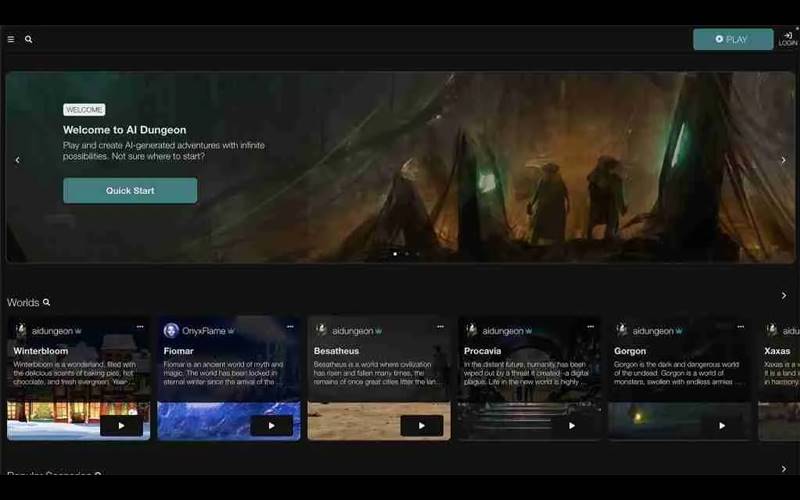
Task: Go to next banner slide
Action: [x=782, y=160]
